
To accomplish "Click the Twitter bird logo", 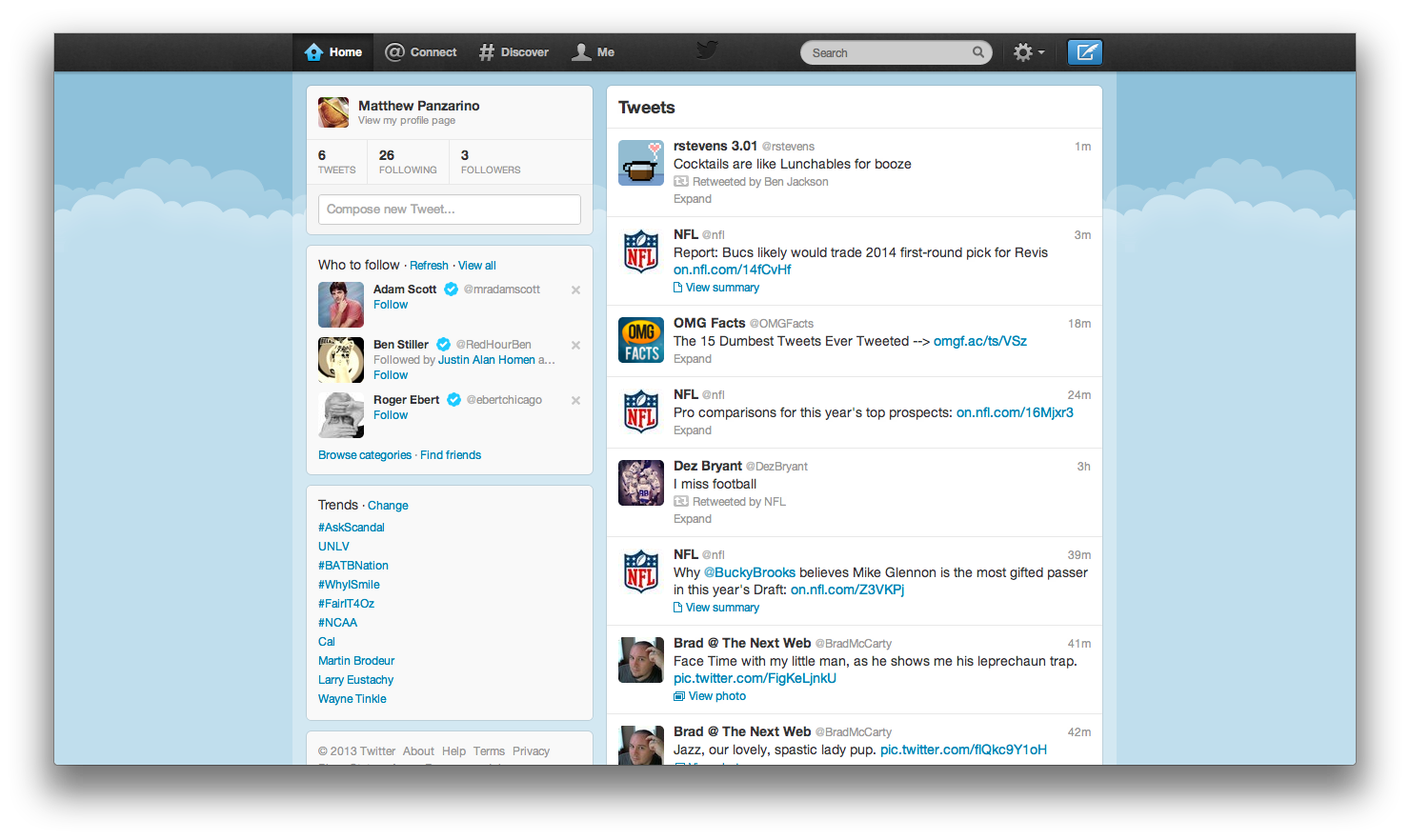I will [706, 50].
